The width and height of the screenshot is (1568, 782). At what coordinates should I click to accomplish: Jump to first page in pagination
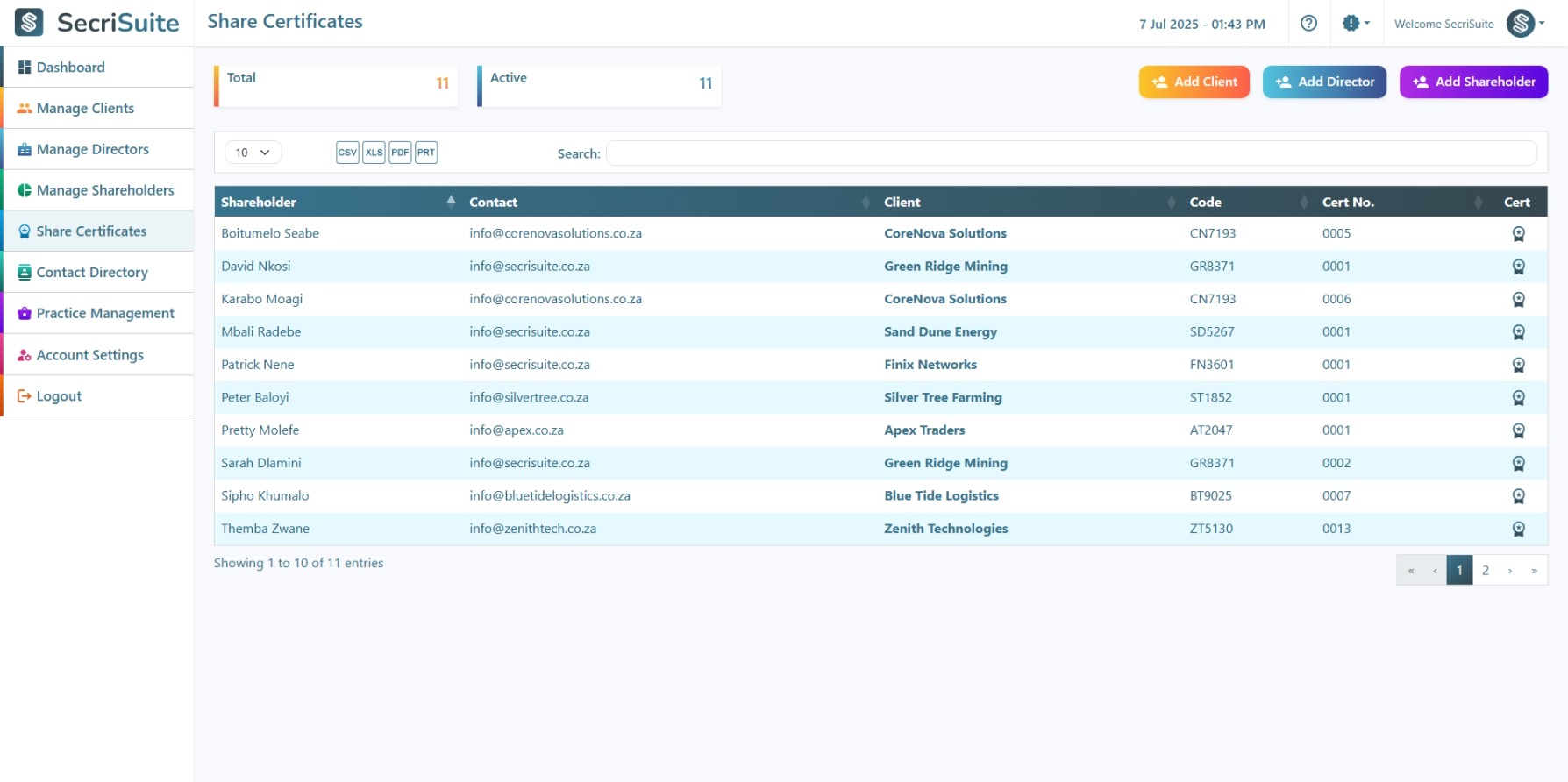tap(1410, 571)
